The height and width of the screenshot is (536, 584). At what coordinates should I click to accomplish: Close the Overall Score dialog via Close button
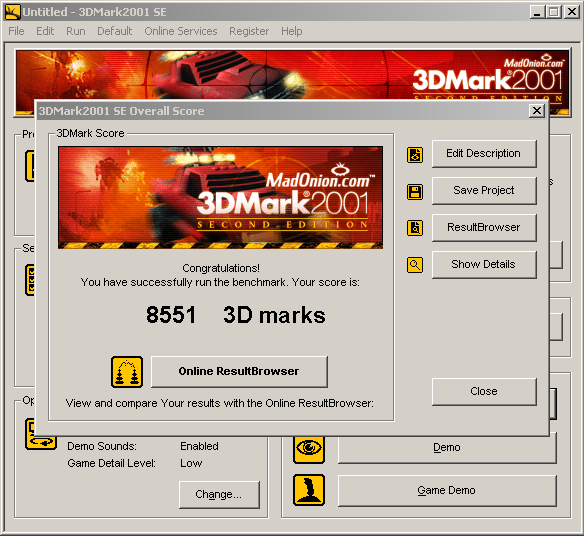pyautogui.click(x=484, y=391)
